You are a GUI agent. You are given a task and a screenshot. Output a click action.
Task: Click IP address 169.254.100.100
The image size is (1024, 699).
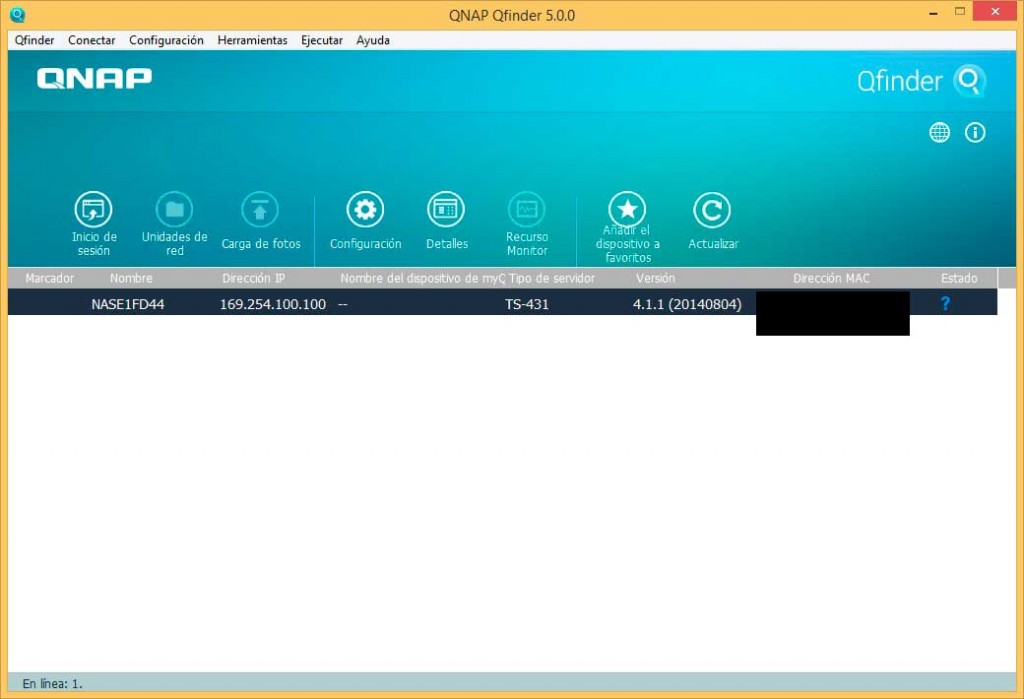point(272,304)
